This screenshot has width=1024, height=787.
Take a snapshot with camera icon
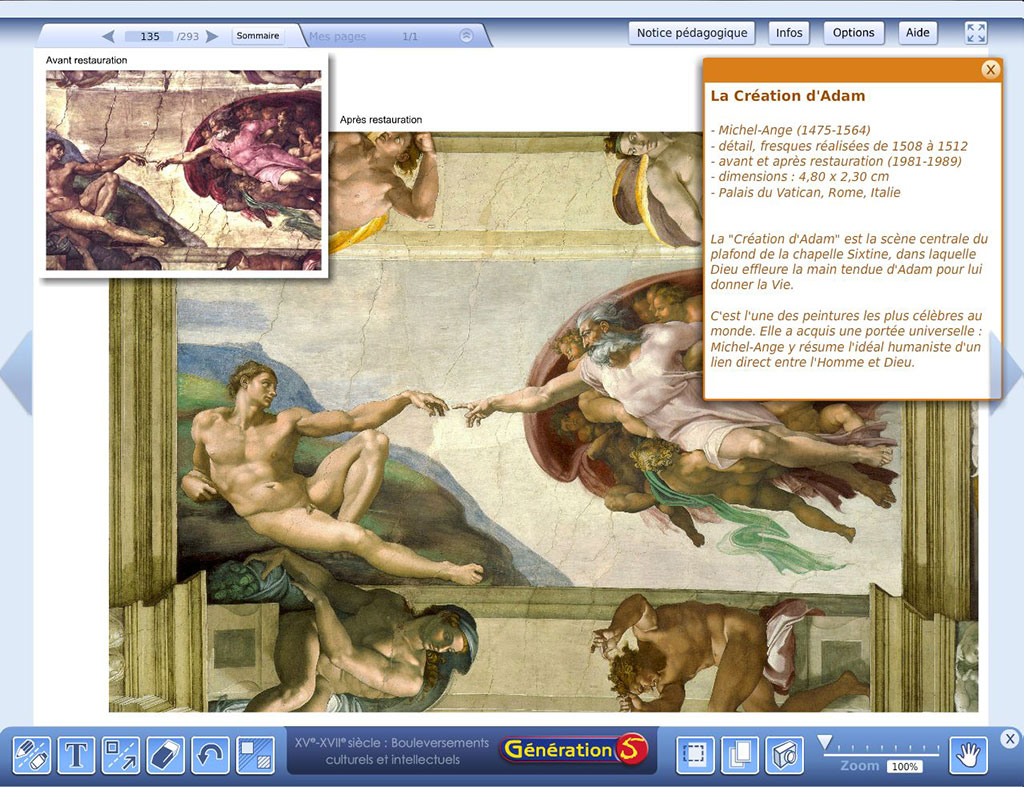click(x=785, y=755)
